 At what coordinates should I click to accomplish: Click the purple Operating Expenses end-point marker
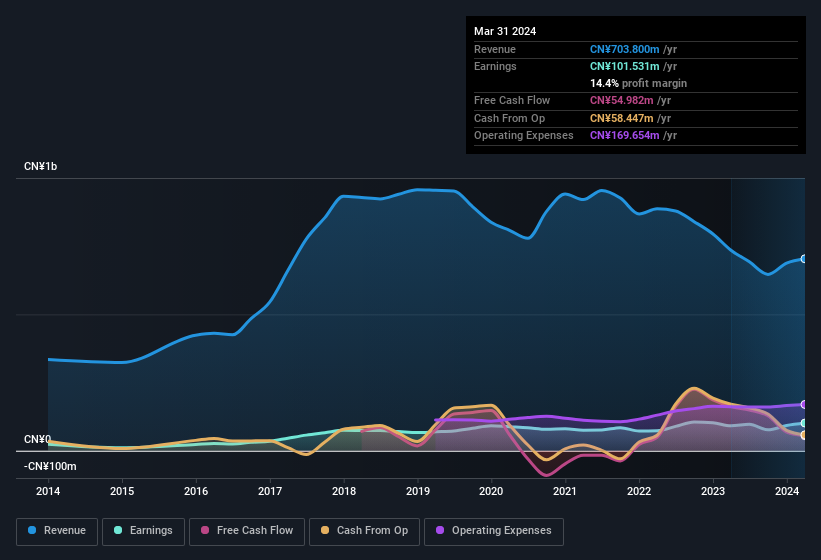point(804,405)
